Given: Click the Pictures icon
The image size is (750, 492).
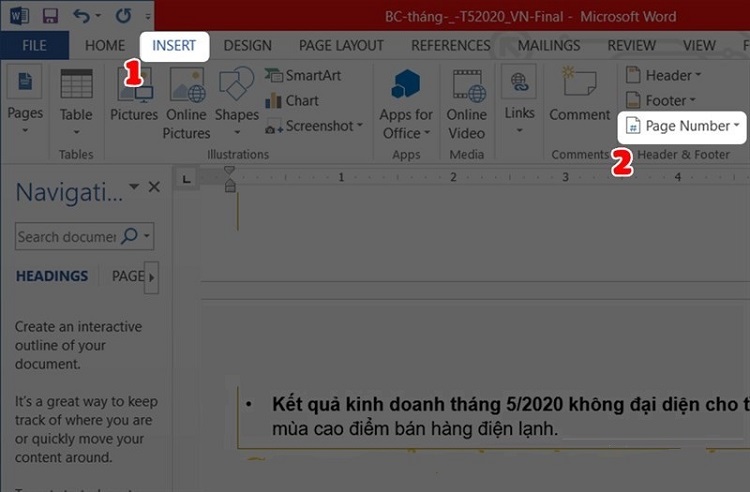Looking at the screenshot, I should click(134, 94).
